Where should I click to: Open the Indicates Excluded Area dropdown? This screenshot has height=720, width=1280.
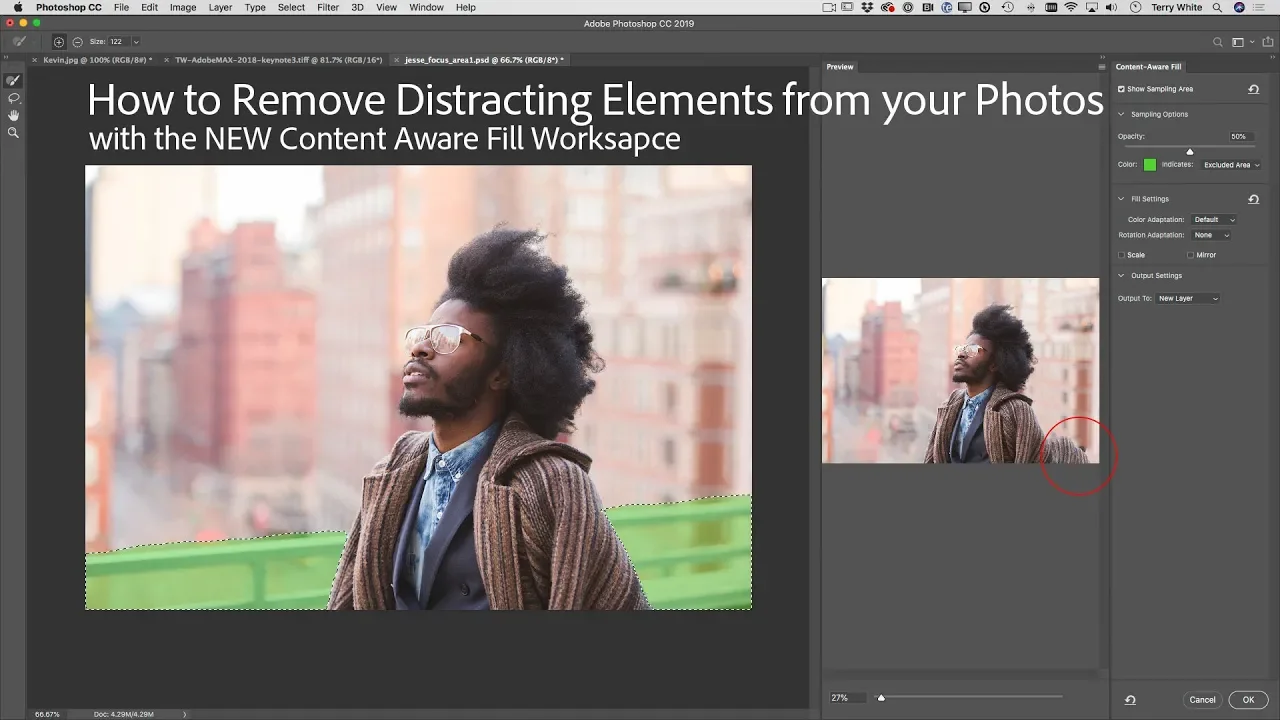pos(1231,165)
